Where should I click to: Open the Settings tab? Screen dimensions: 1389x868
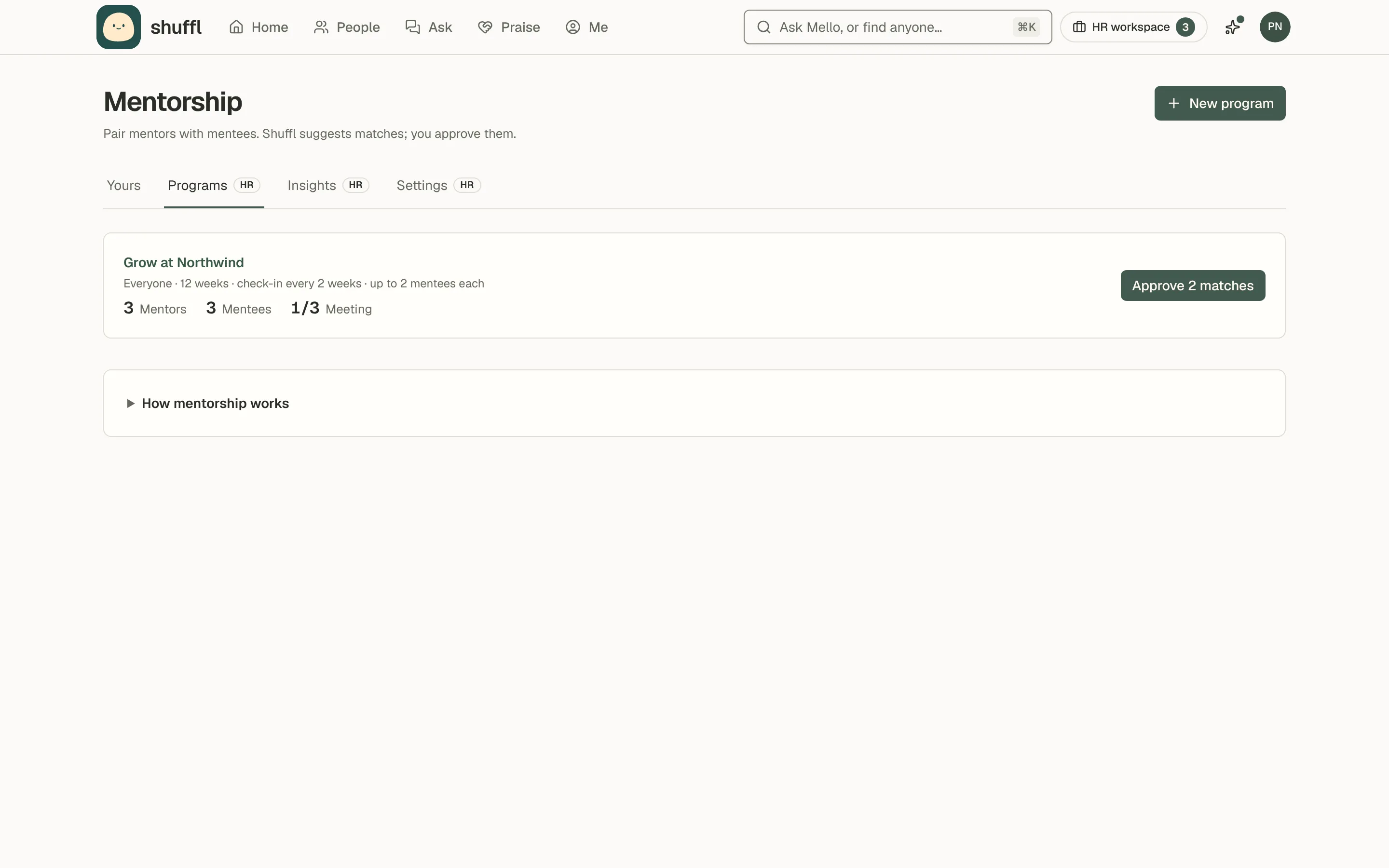(x=438, y=186)
